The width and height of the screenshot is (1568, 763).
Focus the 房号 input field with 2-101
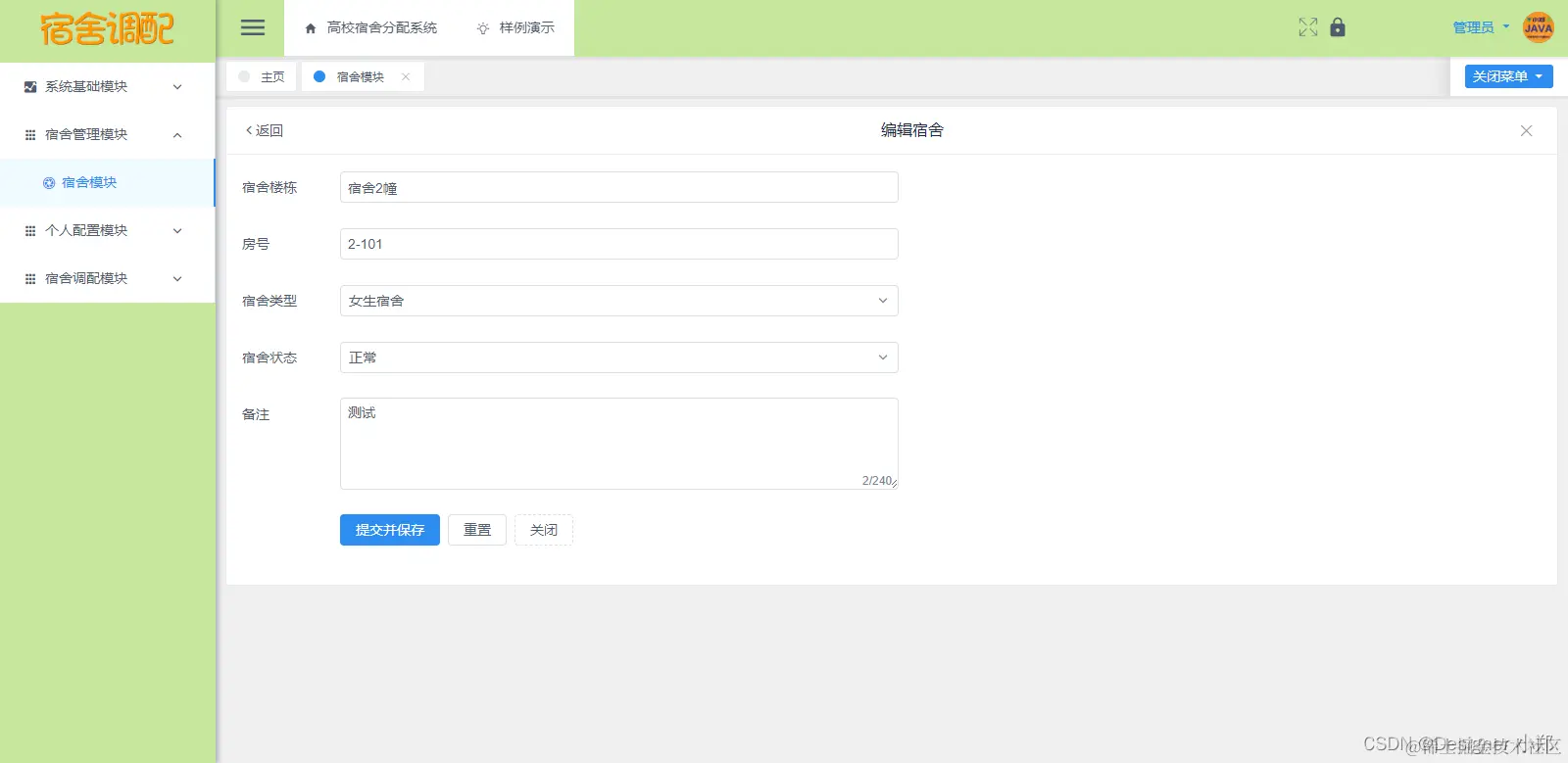[x=619, y=244]
